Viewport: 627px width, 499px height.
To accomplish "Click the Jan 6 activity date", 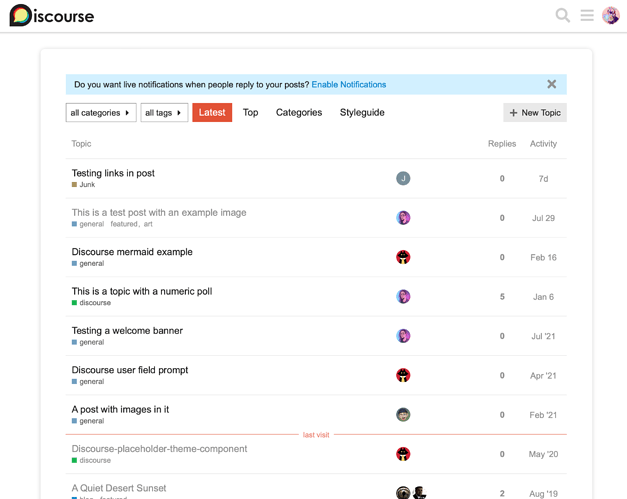I will pos(543,297).
